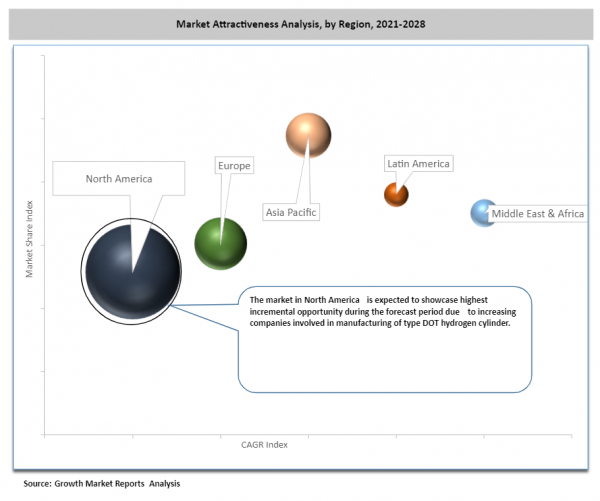Viewport: 600px width, 501px height.
Task: Click the 'Europe' label callout
Action: coord(234,165)
